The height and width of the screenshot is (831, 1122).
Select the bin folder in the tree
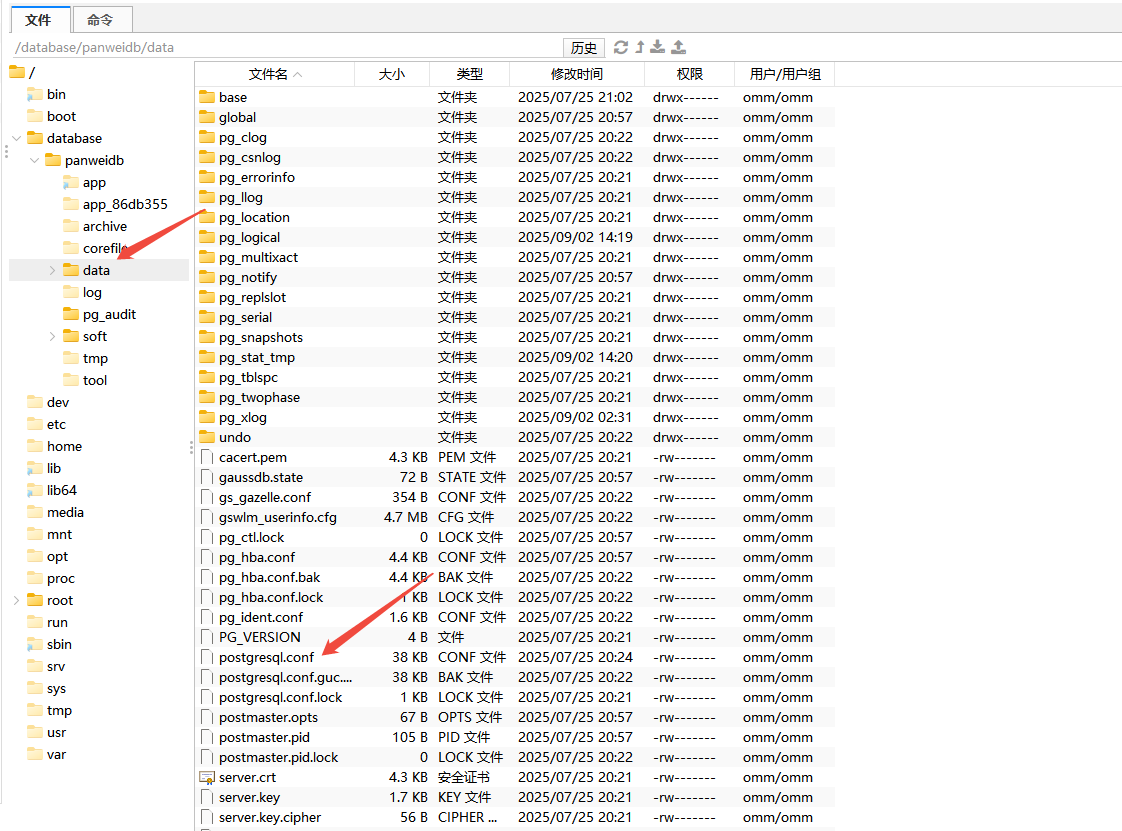[47, 94]
